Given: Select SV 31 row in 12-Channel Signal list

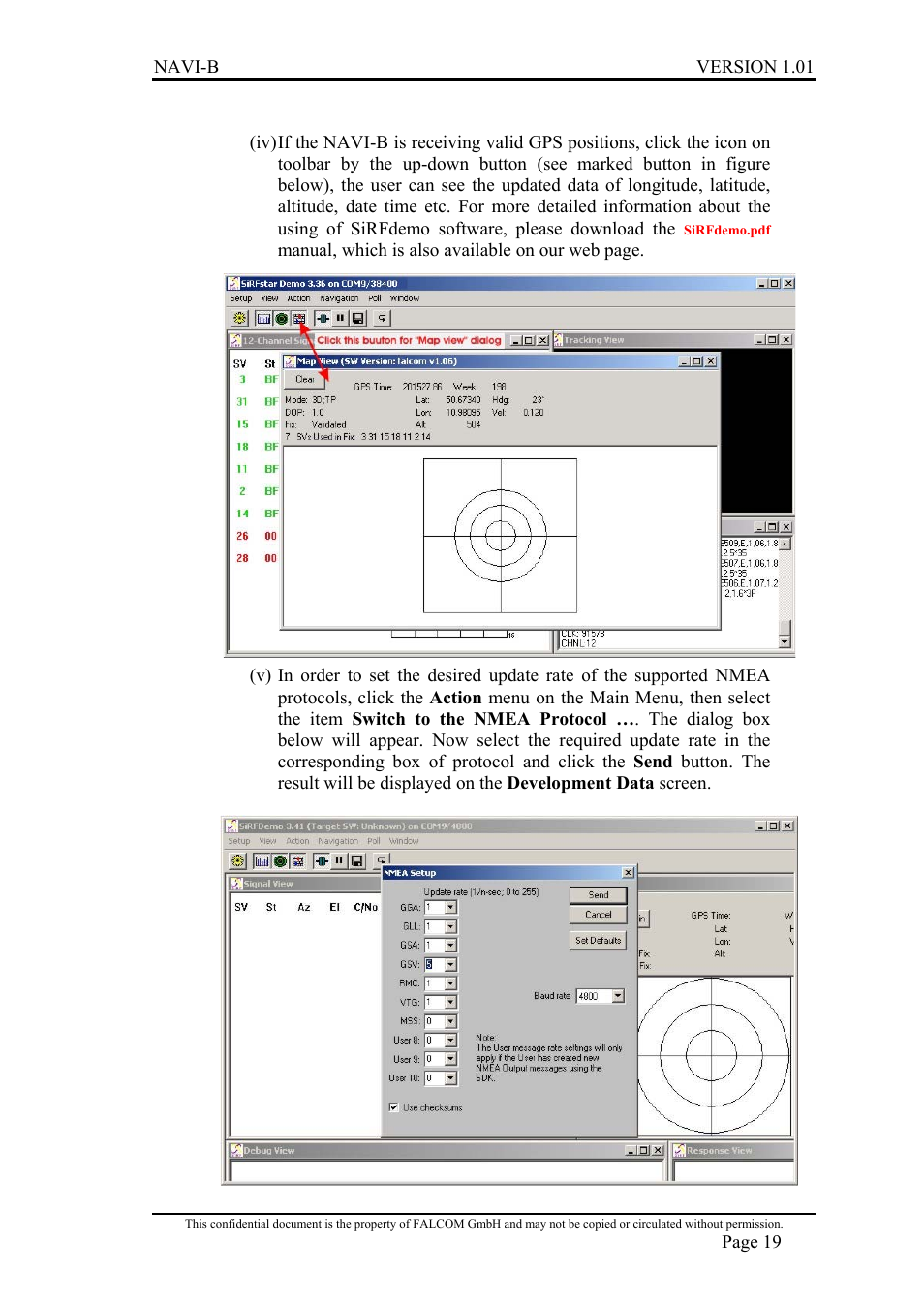Looking at the screenshot, I should click(256, 401).
